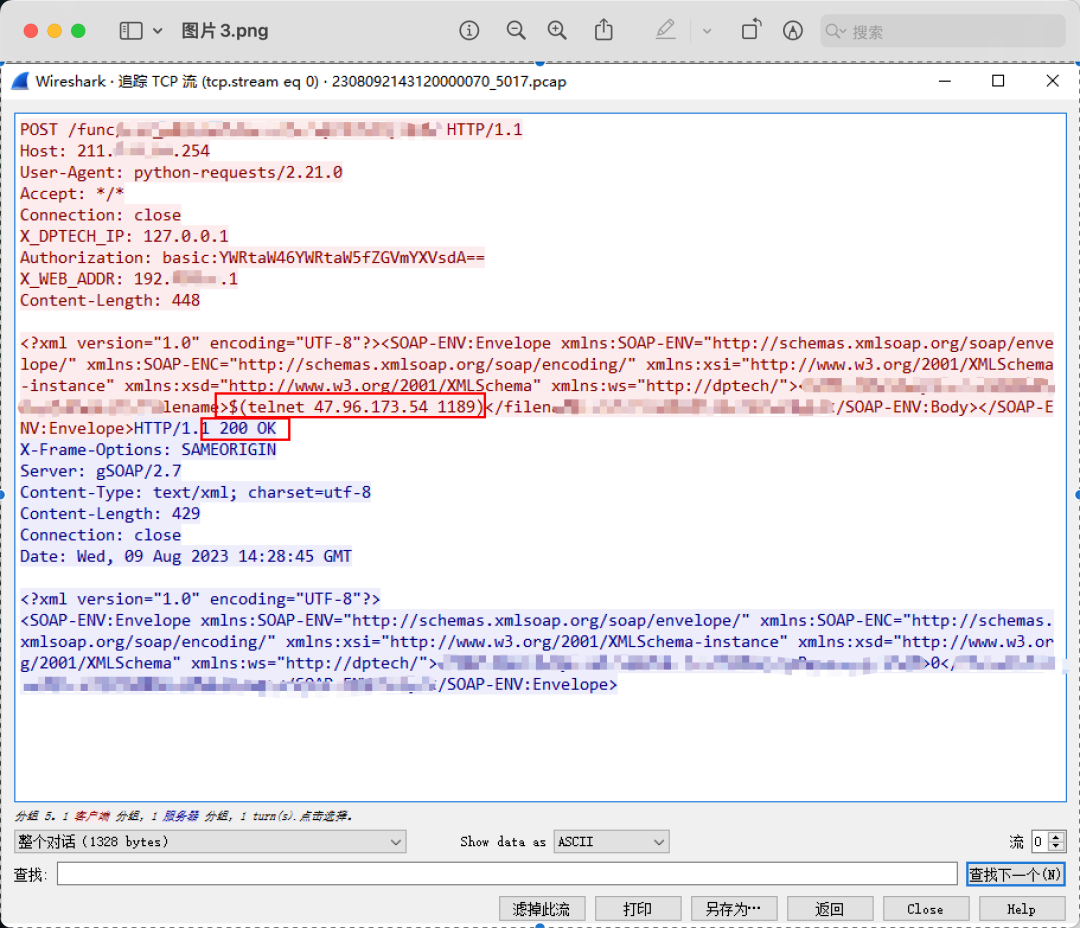Zoom out using the magnifier minus icon
Image resolution: width=1080 pixels, height=928 pixels.
pos(516,31)
